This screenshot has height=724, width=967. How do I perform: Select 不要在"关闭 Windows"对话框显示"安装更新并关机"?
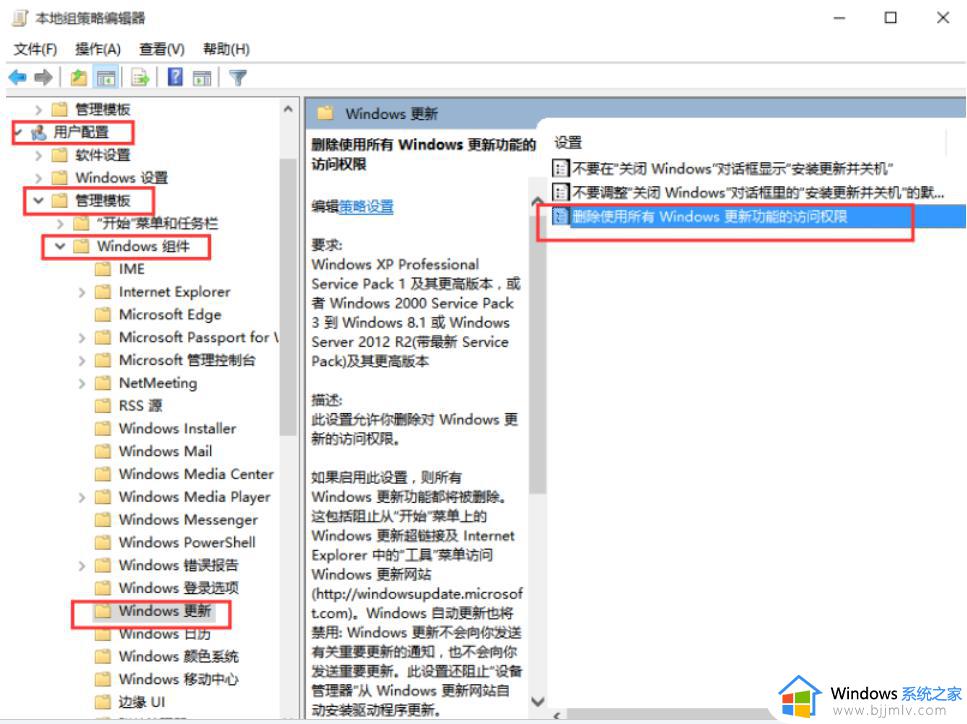733,168
